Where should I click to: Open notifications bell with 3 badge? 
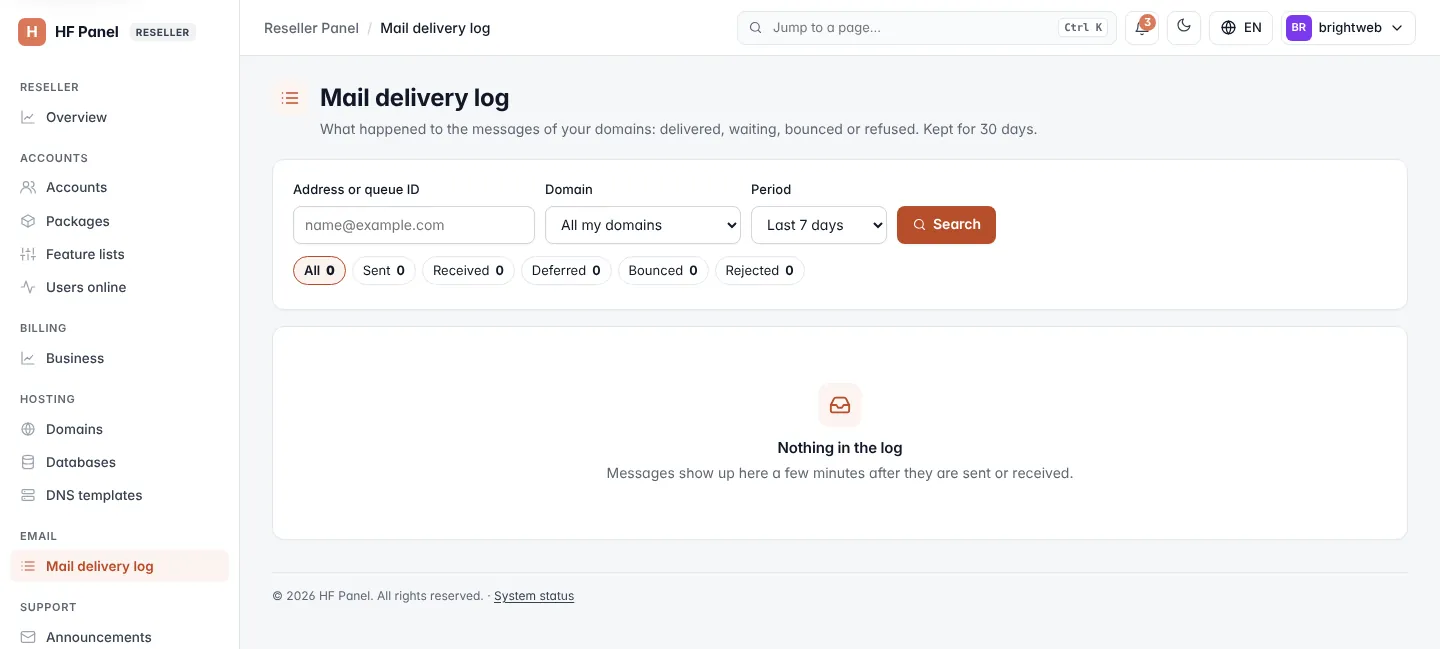(1142, 28)
